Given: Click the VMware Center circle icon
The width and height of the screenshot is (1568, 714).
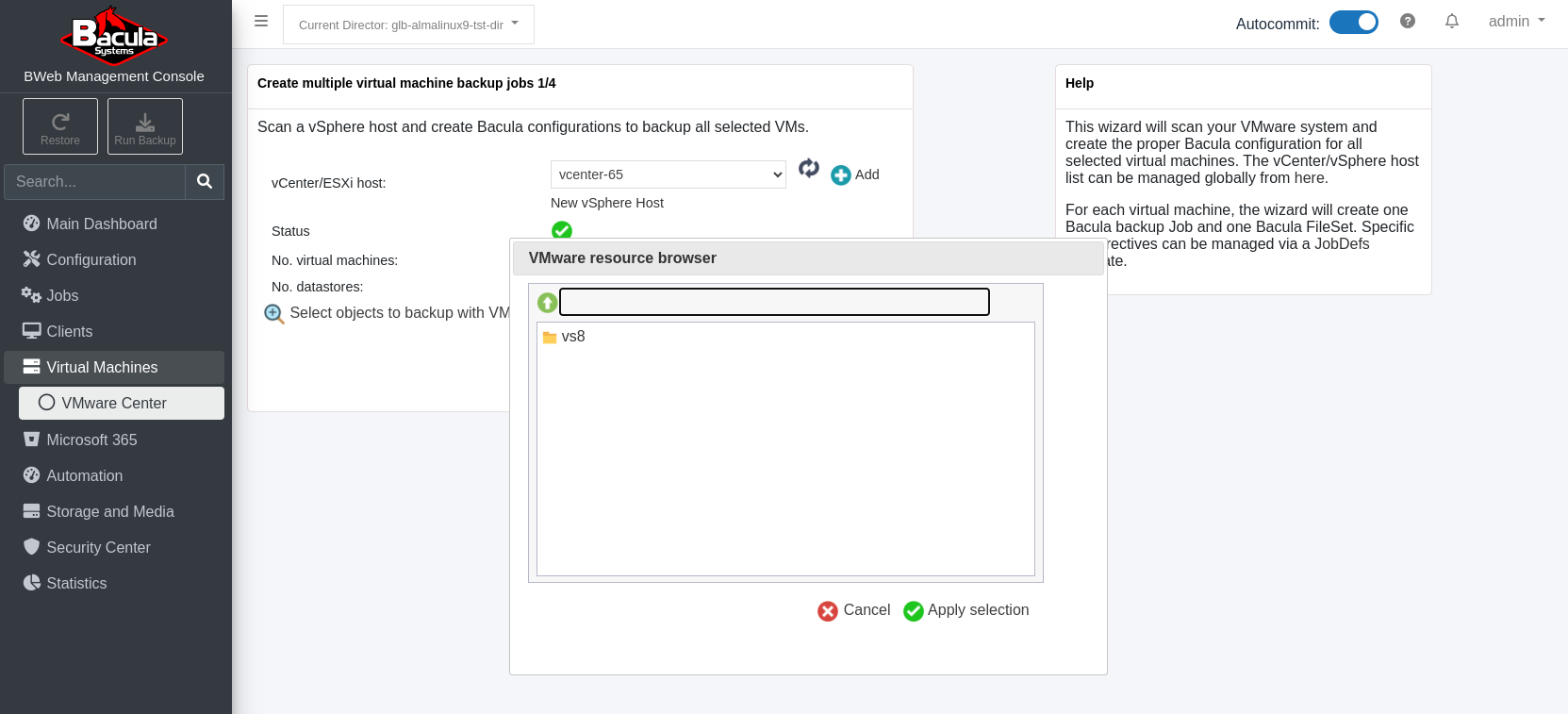Looking at the screenshot, I should click(x=46, y=403).
